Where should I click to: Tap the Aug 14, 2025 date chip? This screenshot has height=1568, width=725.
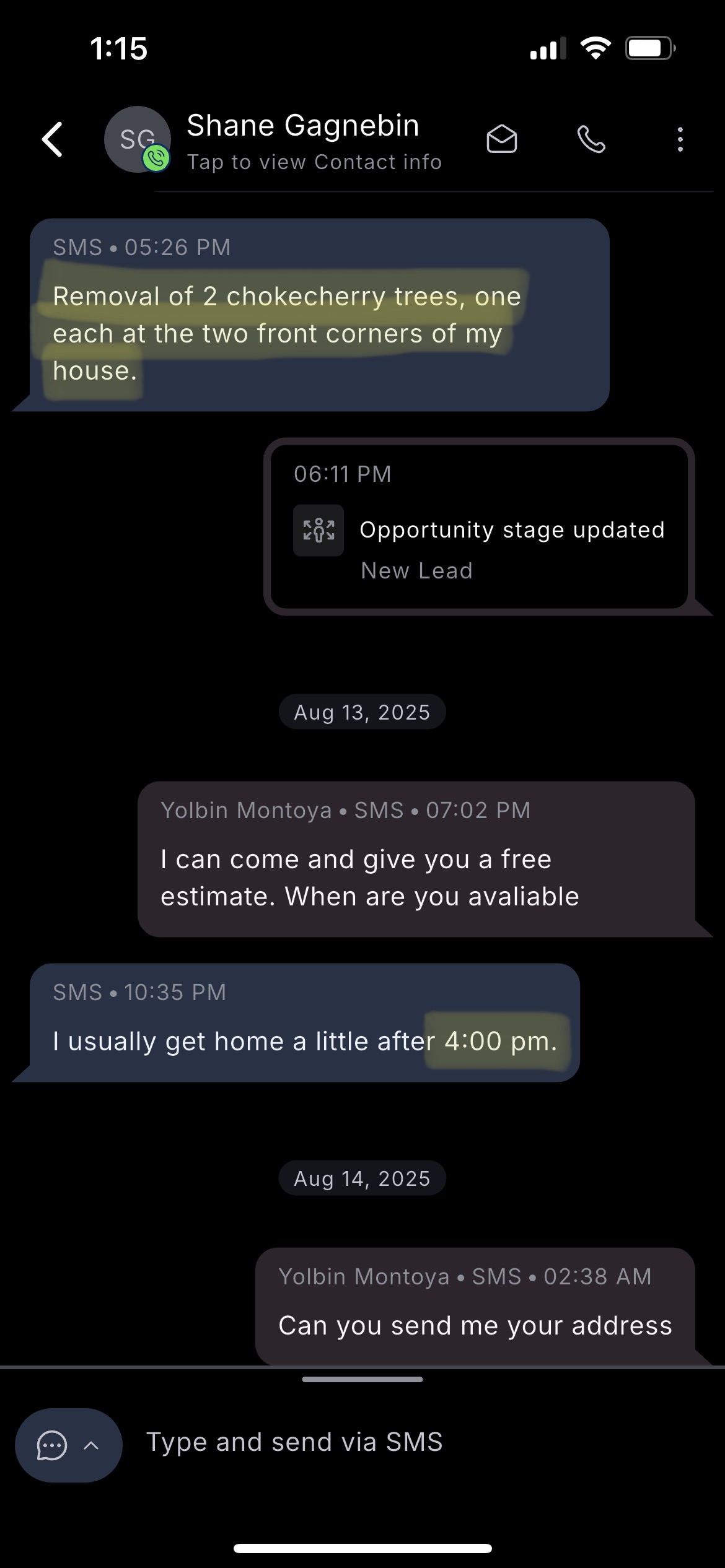click(x=362, y=1178)
